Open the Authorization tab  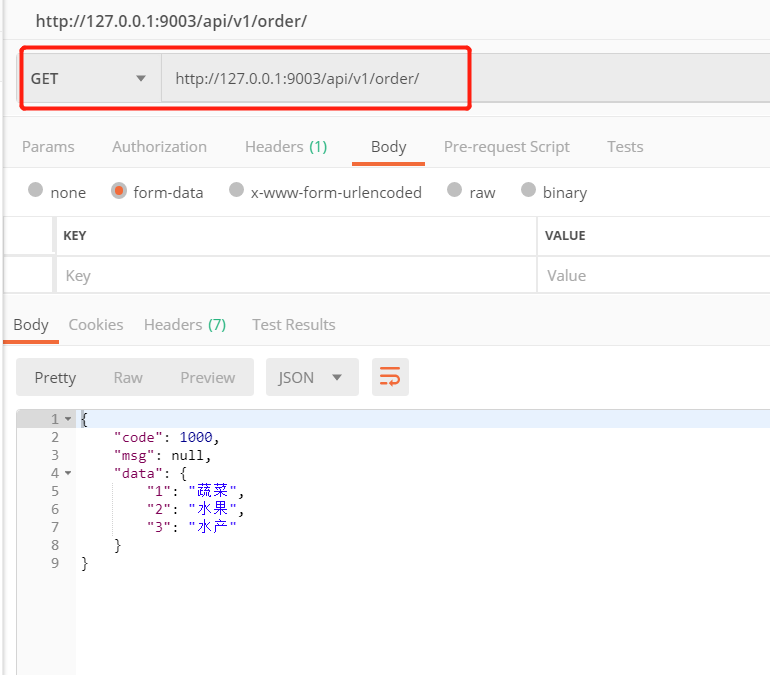point(159,147)
